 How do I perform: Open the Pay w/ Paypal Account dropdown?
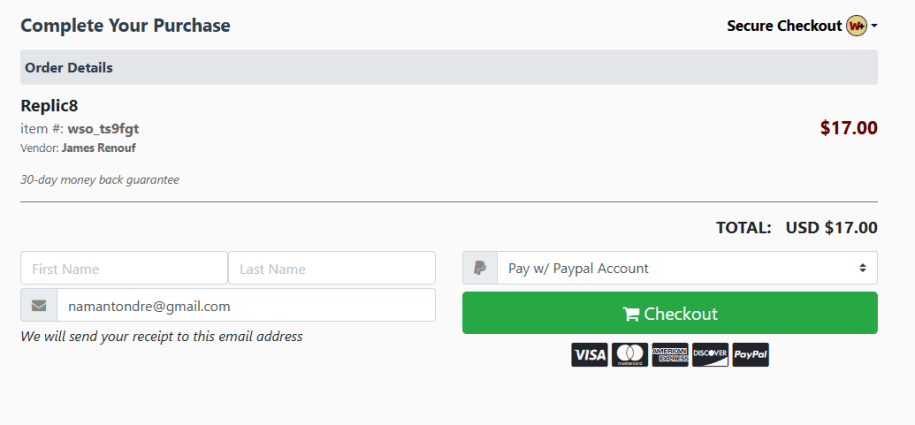pos(687,268)
